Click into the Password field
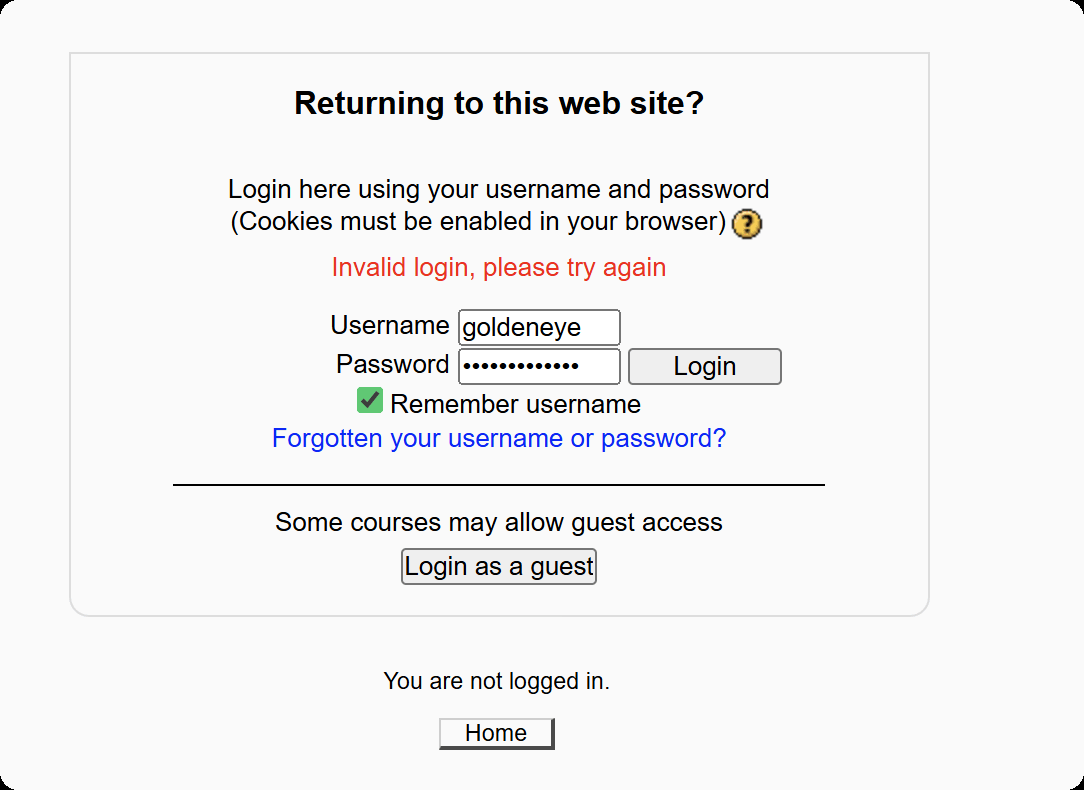This screenshot has width=1084, height=790. (x=539, y=366)
